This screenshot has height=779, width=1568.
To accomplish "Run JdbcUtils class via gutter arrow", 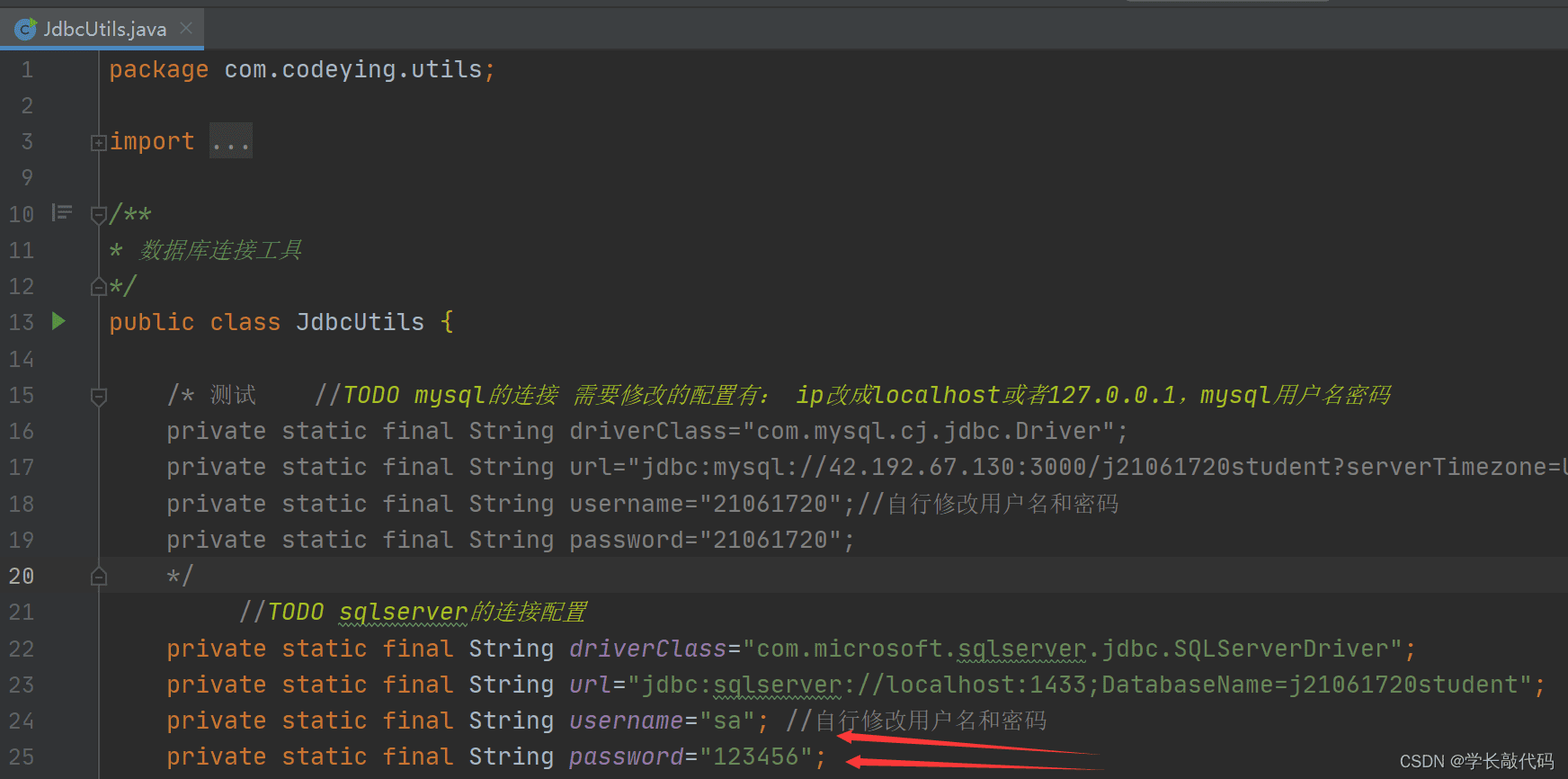I will (58, 321).
